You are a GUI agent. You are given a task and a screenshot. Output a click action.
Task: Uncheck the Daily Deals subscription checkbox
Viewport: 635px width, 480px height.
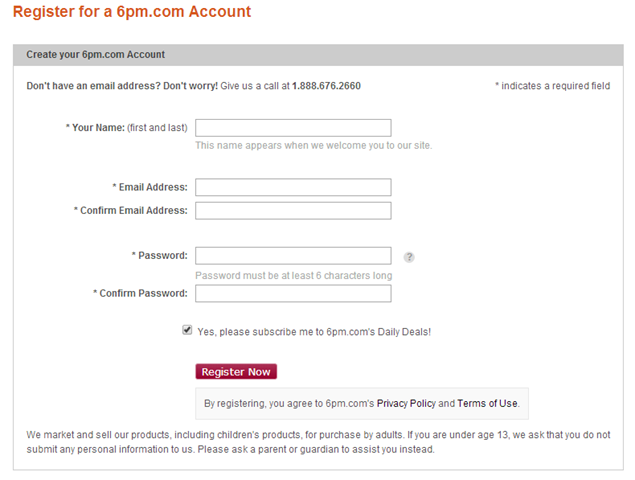click(187, 330)
